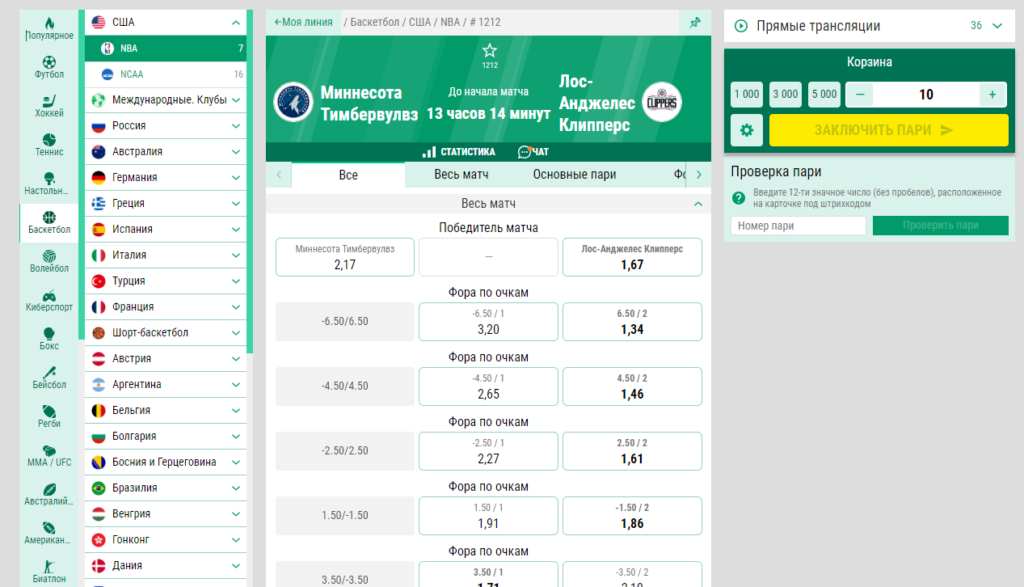Viewport: 1024px width, 587px height.
Task: Collapse the Весь матч market section
Action: [x=698, y=204]
